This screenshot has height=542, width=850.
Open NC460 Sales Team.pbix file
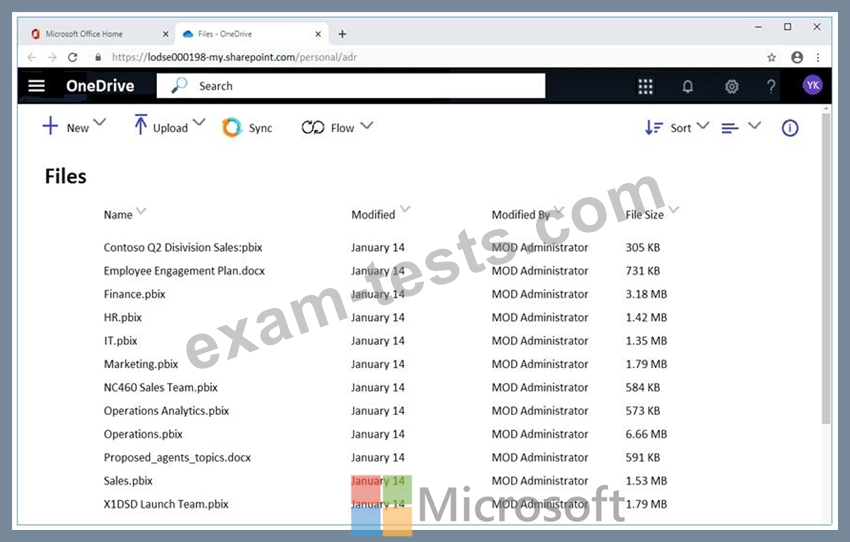pyautogui.click(x=160, y=388)
